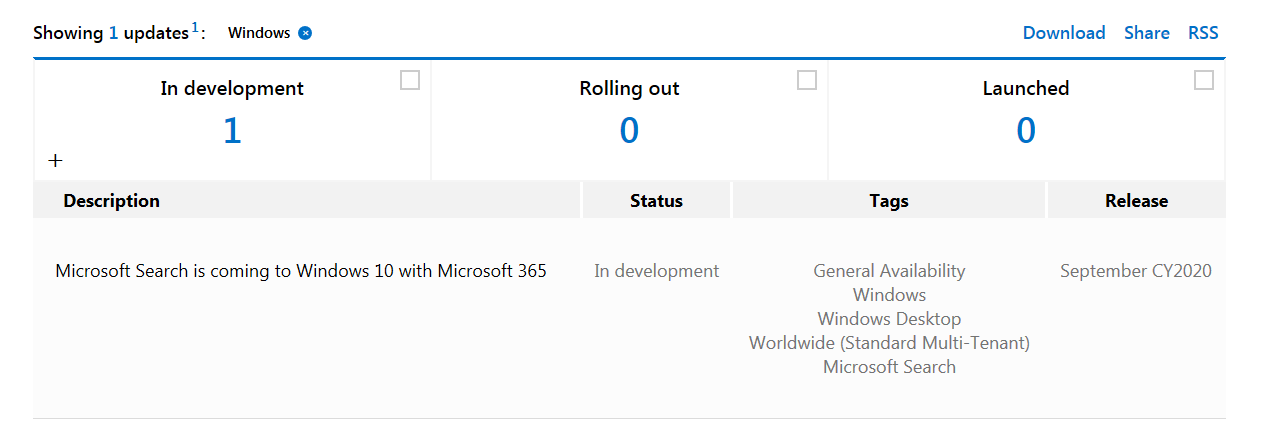Viewport: 1264px width, 427px height.
Task: Click the Rolling out card title
Action: point(629,88)
